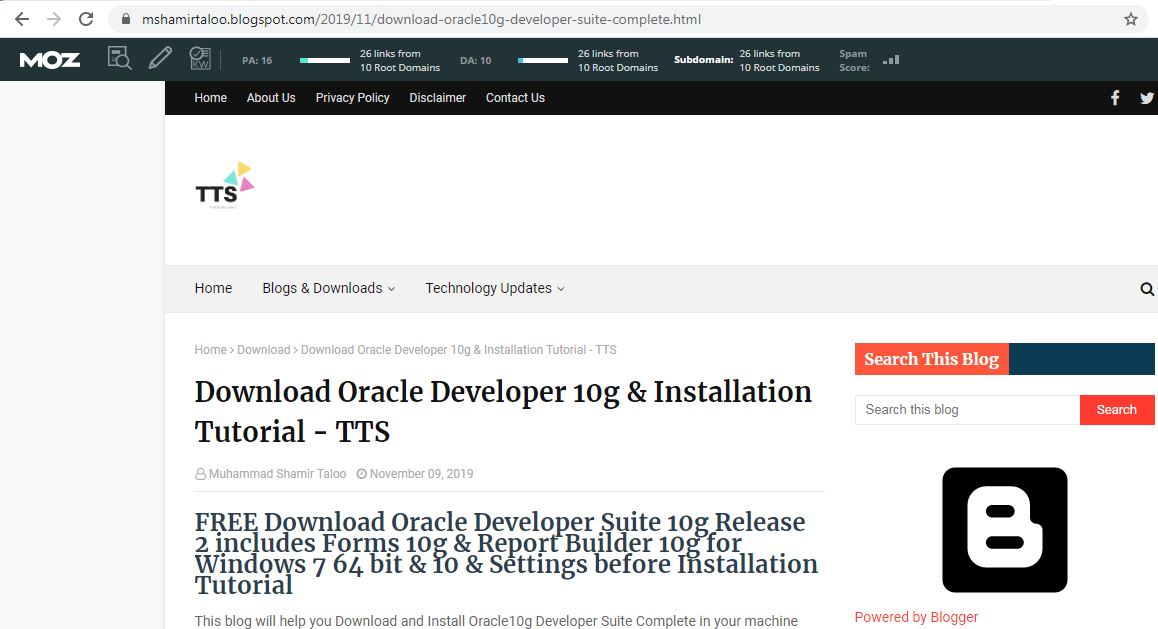Click the Twitter icon in top bar
Screen dimensions: 1158x629
pos(1146,98)
